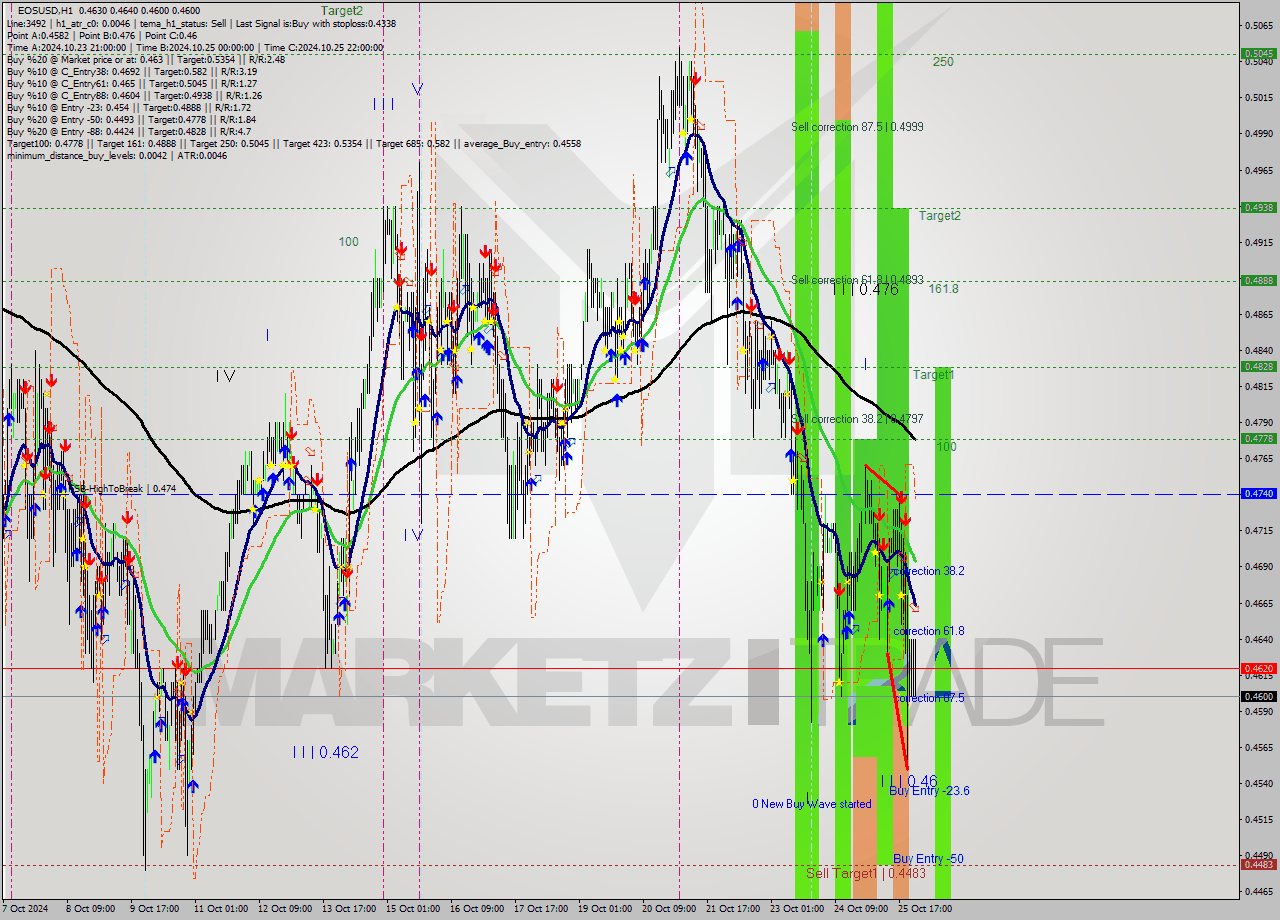Click the 'Buy Entry -23.6' label
This screenshot has width=1280, height=920.
point(929,791)
